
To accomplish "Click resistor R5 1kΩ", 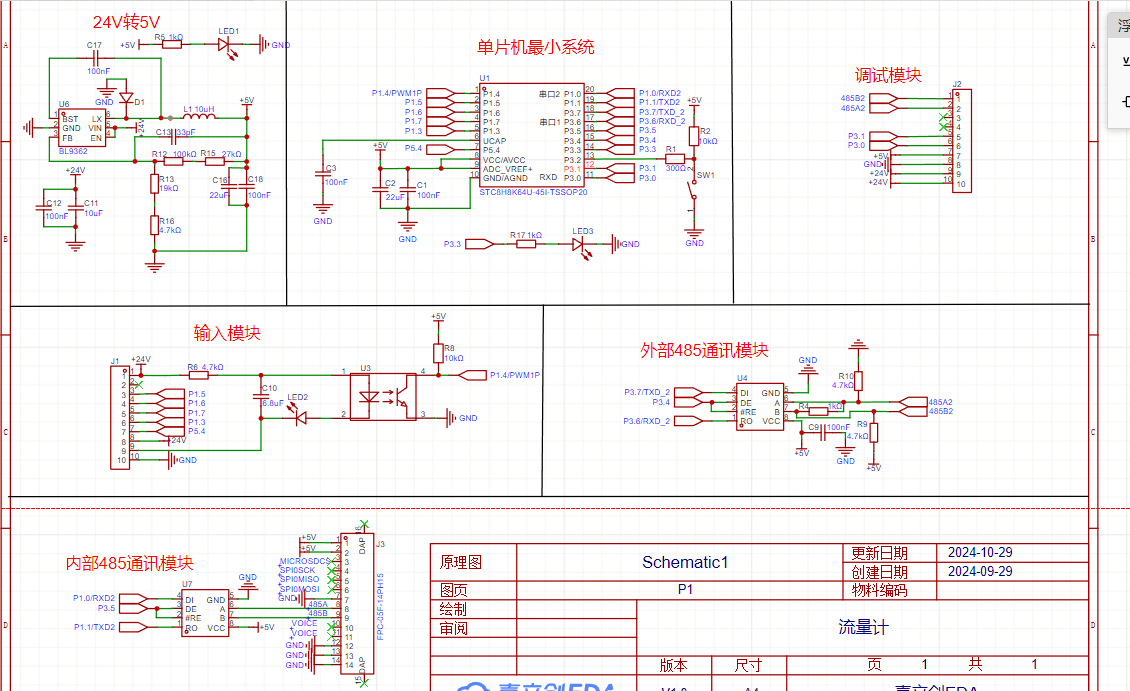I will point(172,45).
